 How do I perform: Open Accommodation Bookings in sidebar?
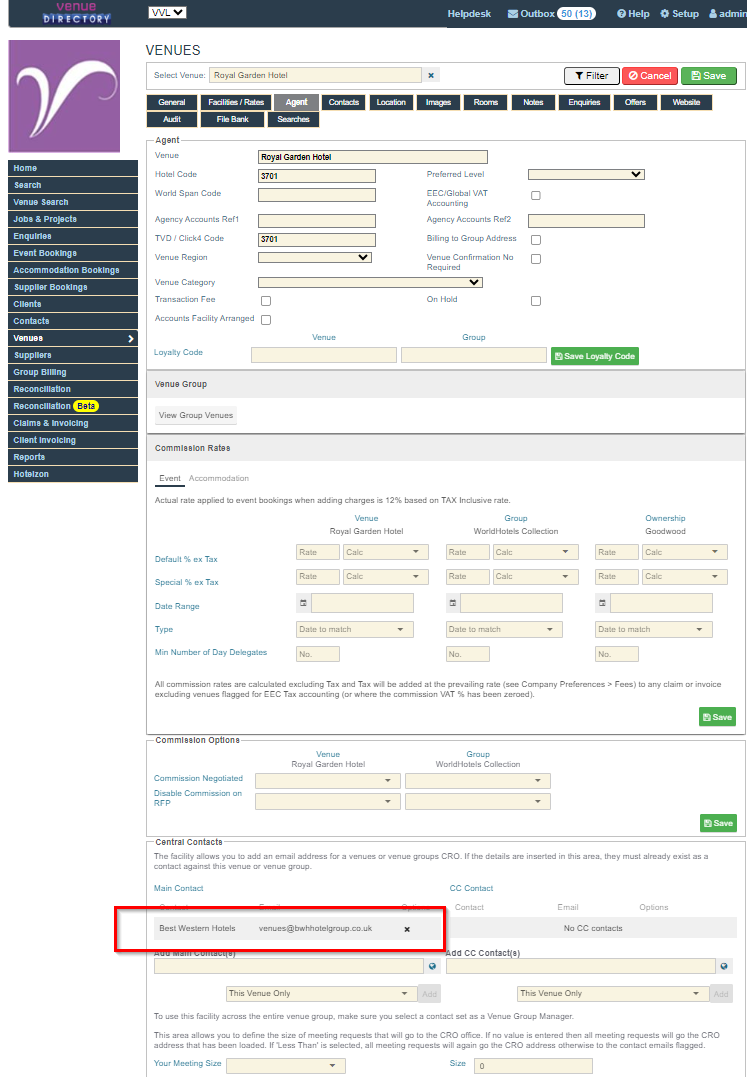[x=73, y=270]
